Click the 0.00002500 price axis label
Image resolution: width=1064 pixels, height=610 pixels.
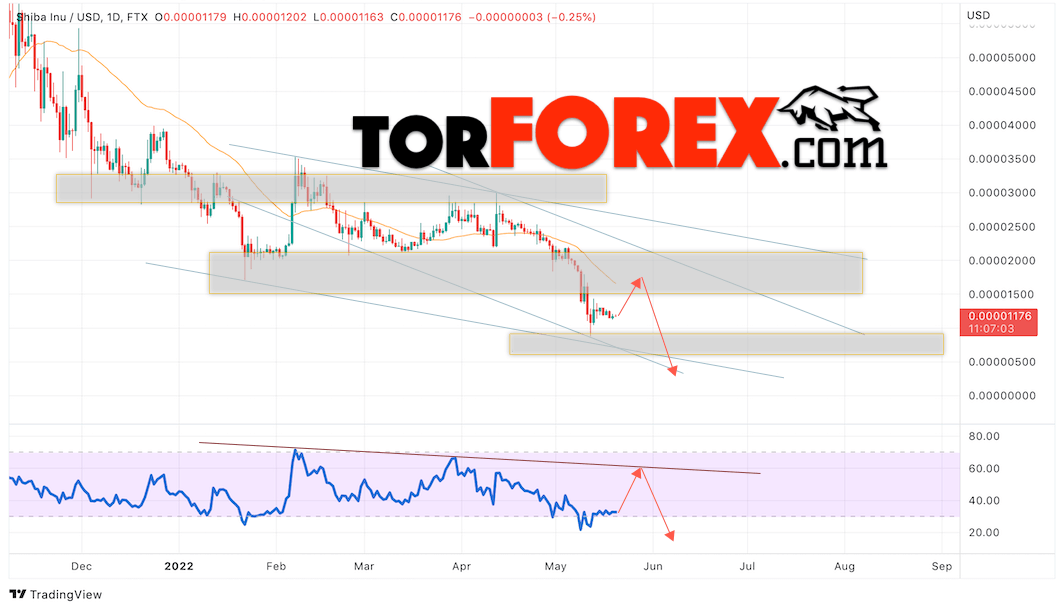pyautogui.click(x=1002, y=227)
